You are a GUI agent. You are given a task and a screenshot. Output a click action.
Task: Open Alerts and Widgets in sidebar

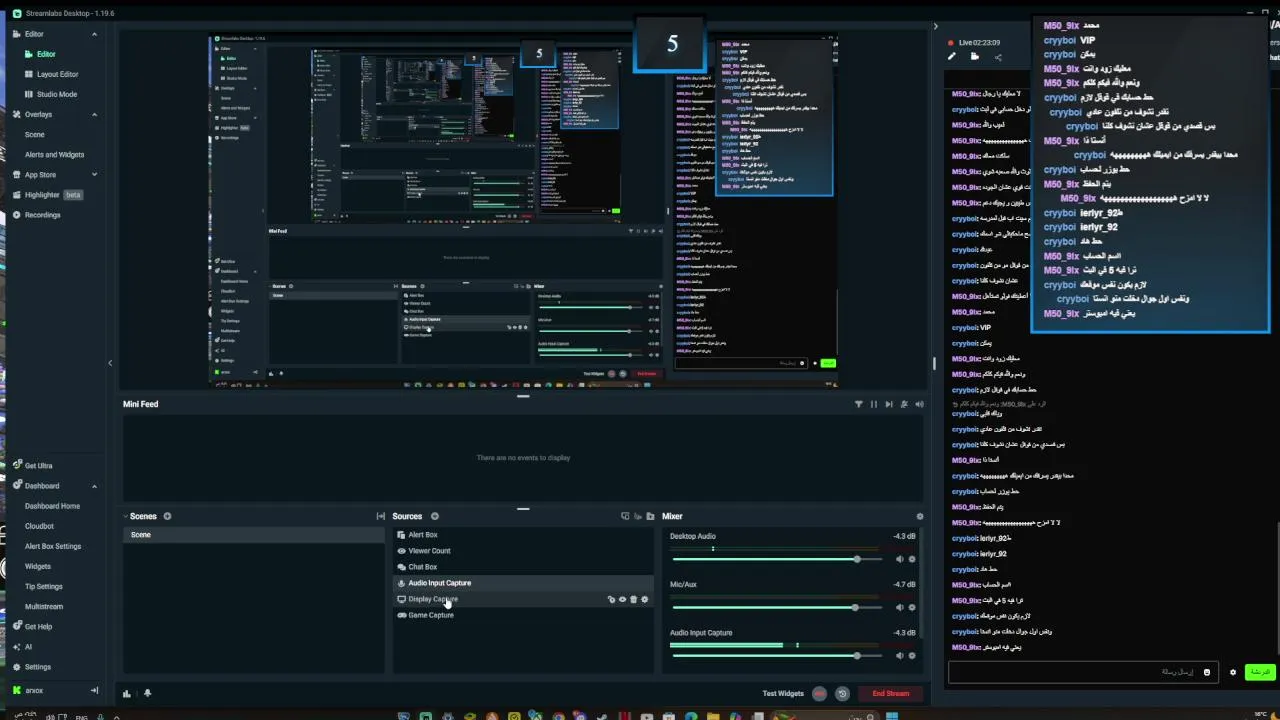click(54, 155)
